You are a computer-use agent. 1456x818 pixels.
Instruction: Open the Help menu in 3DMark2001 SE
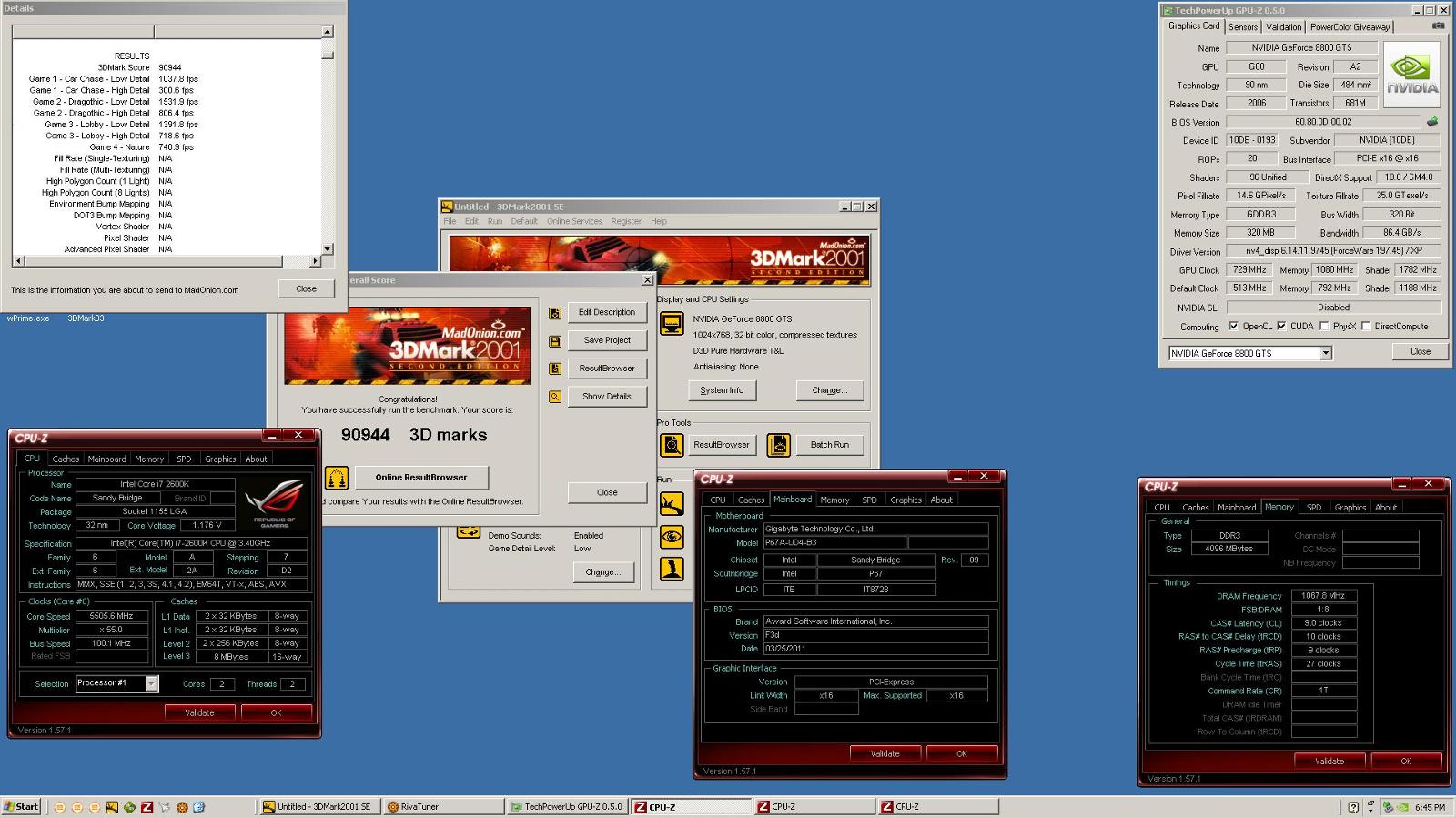[x=658, y=221]
